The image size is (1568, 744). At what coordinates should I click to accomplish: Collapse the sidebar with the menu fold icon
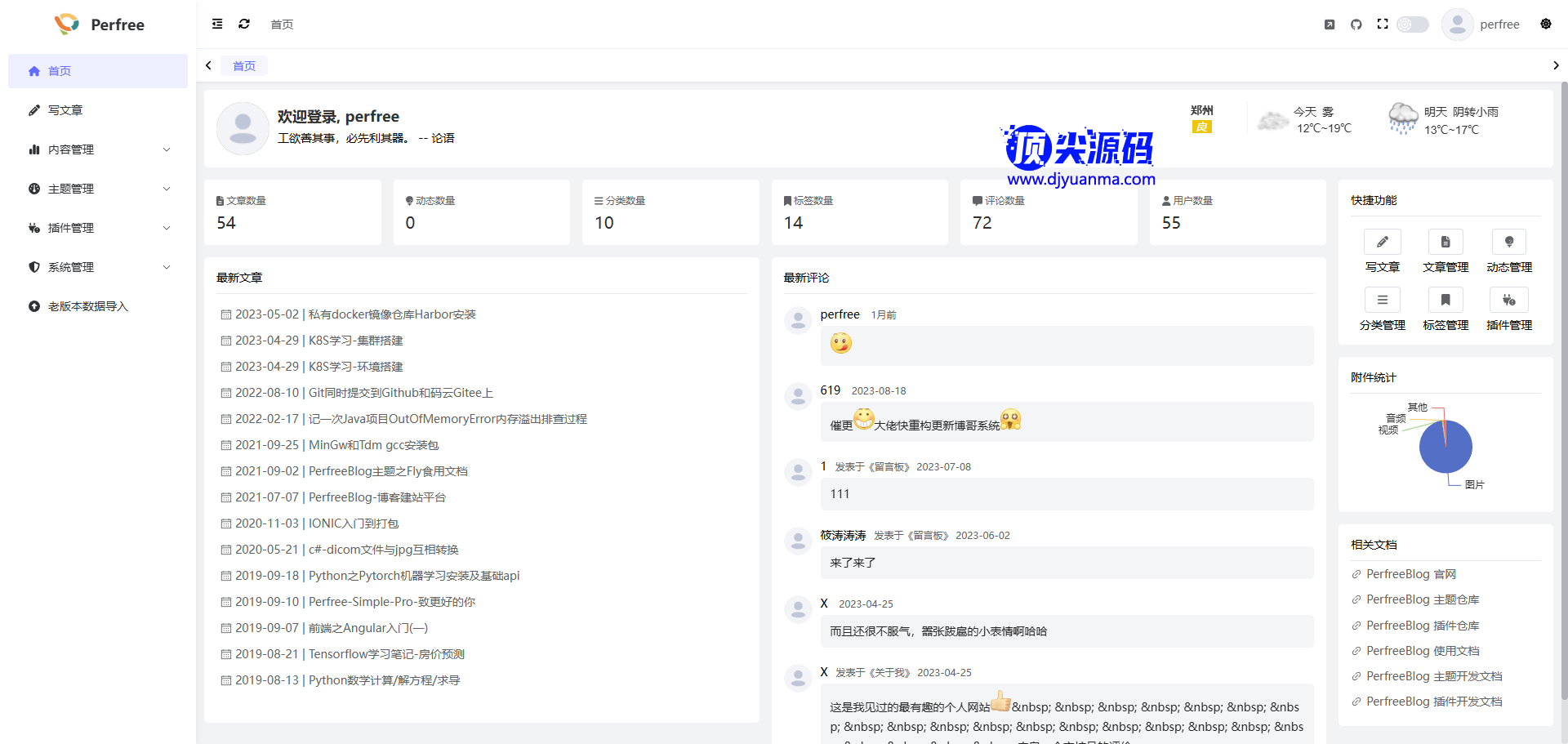click(x=217, y=25)
